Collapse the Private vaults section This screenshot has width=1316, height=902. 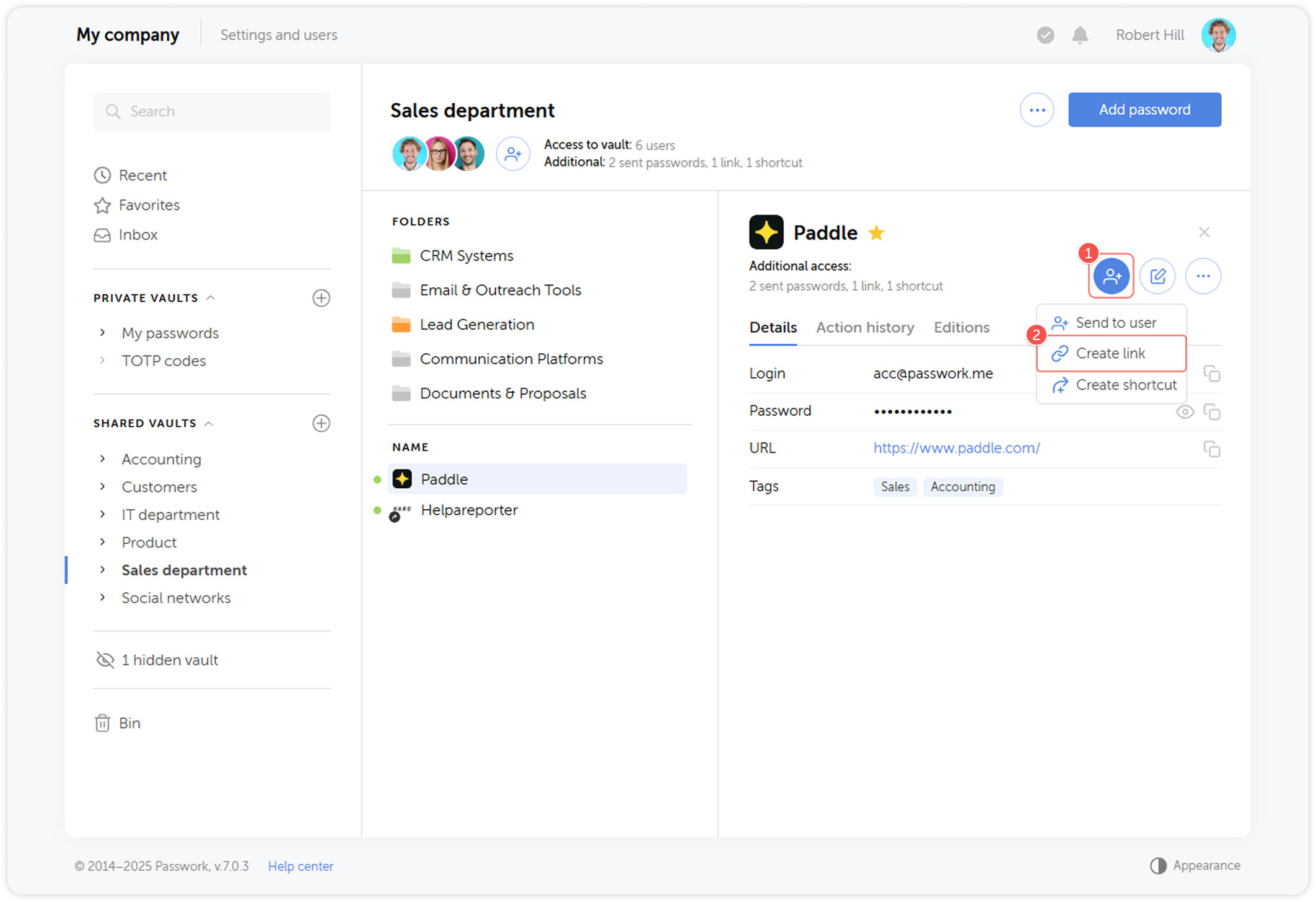pyautogui.click(x=213, y=297)
